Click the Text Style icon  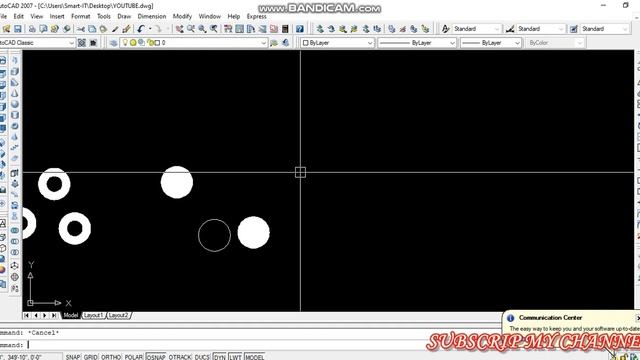(x=446, y=29)
